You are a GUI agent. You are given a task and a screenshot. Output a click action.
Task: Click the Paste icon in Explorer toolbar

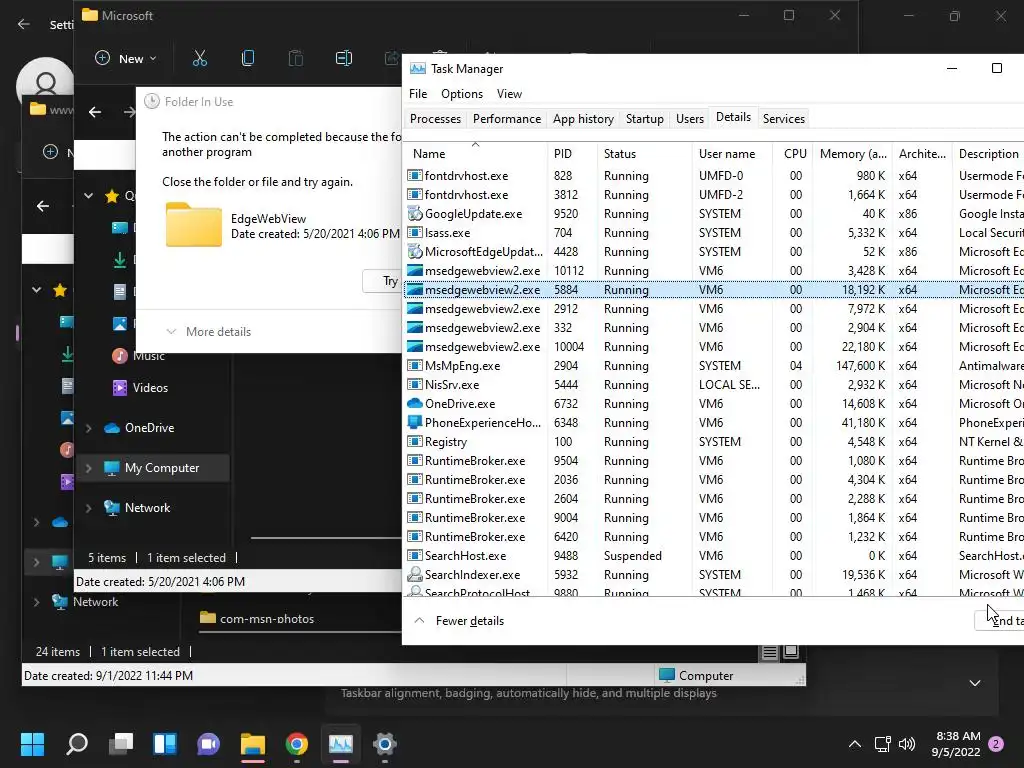[296, 58]
